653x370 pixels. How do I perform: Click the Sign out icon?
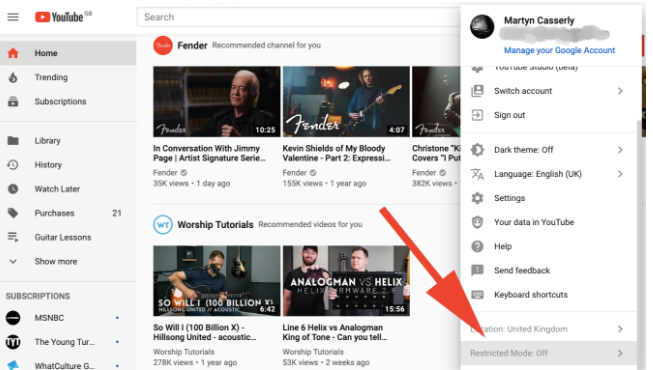[x=477, y=115]
